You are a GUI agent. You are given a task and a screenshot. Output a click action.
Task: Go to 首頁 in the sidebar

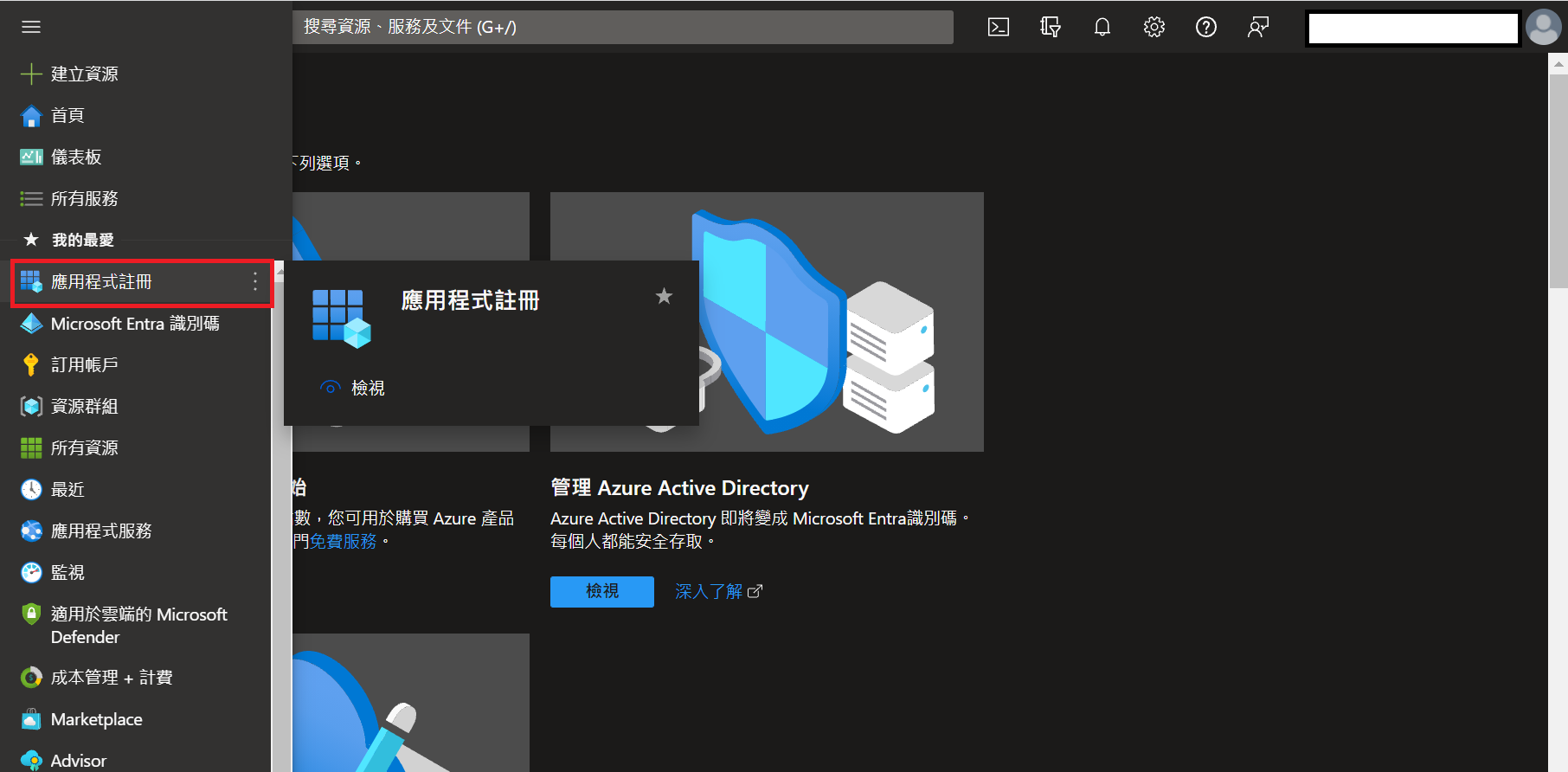(x=67, y=115)
